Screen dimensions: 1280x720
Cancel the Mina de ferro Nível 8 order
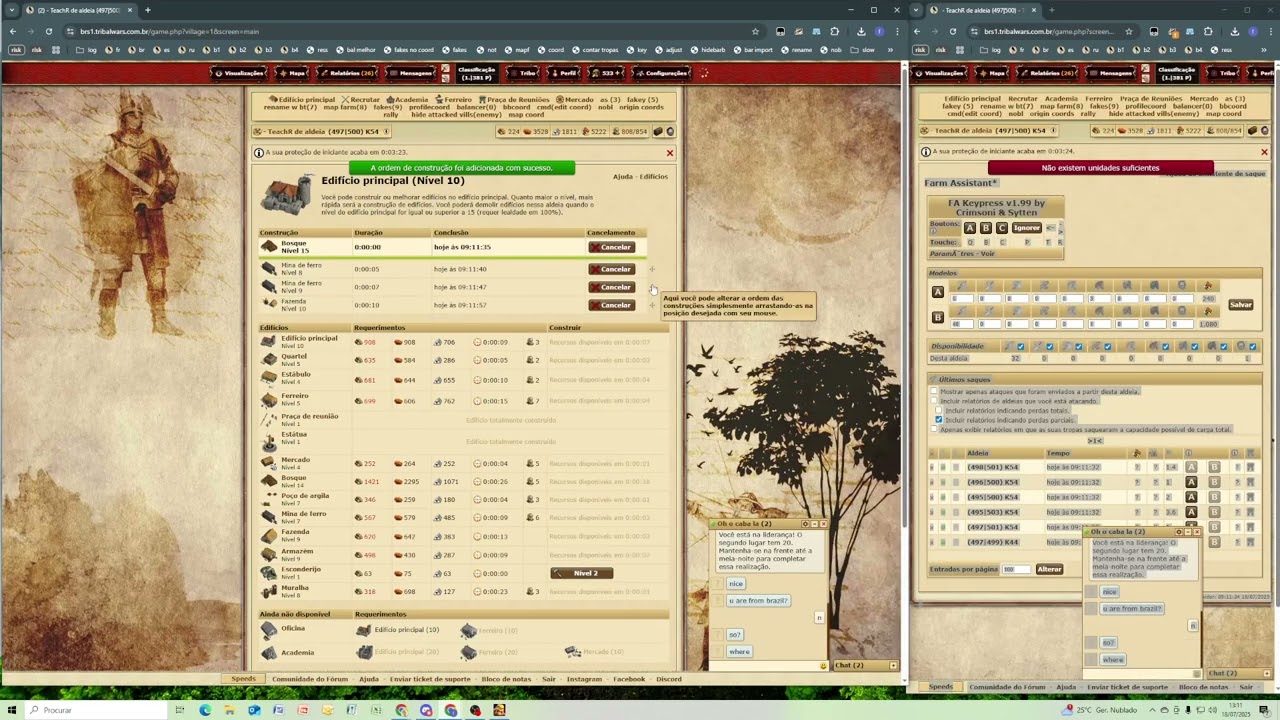click(611, 269)
